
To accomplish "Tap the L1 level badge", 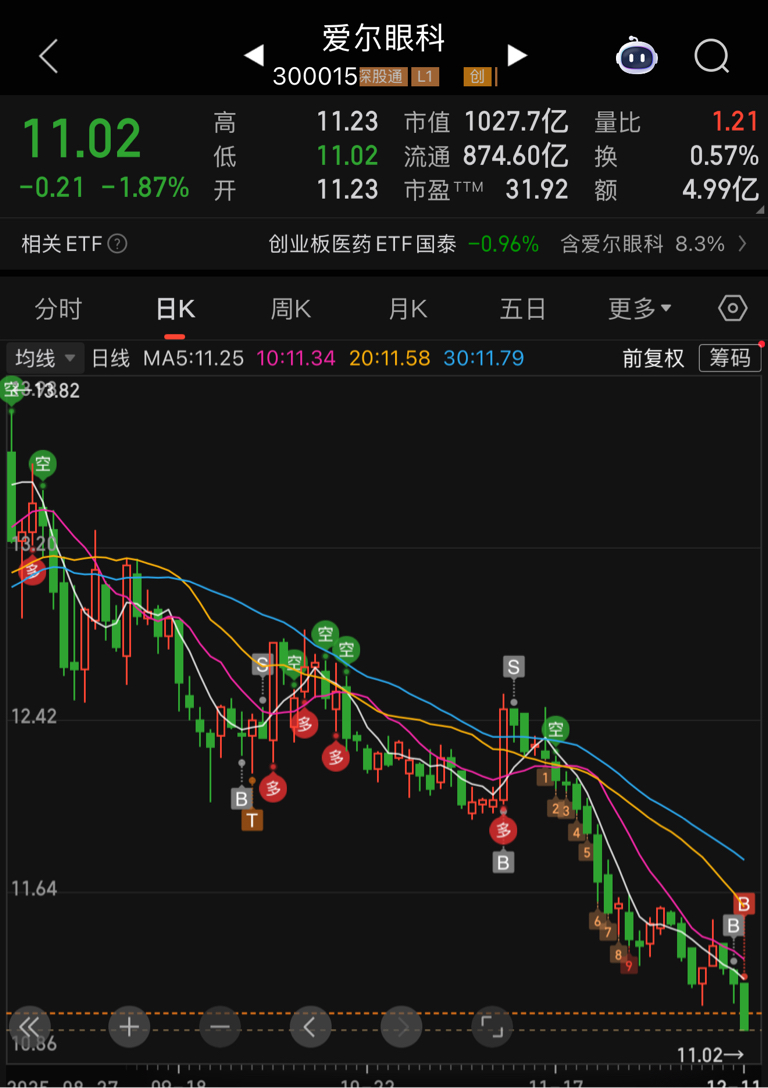I will pyautogui.click(x=425, y=76).
